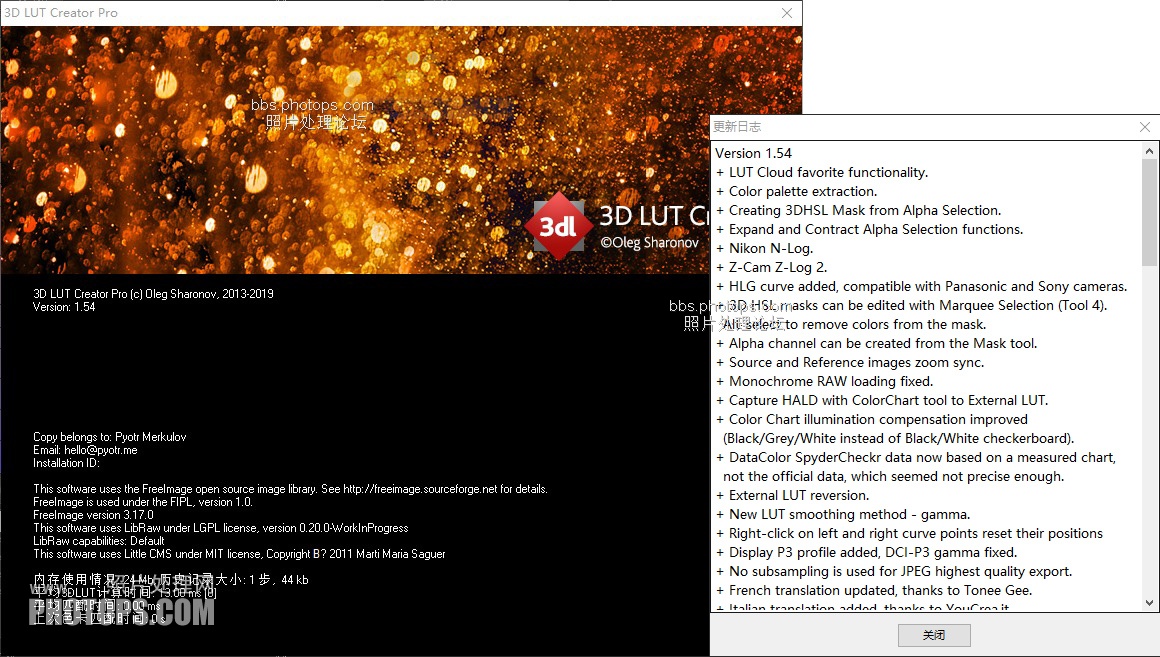Select 'Source and Reference images zoom sync' line
This screenshot has width=1160, height=657.
pyautogui.click(x=849, y=363)
